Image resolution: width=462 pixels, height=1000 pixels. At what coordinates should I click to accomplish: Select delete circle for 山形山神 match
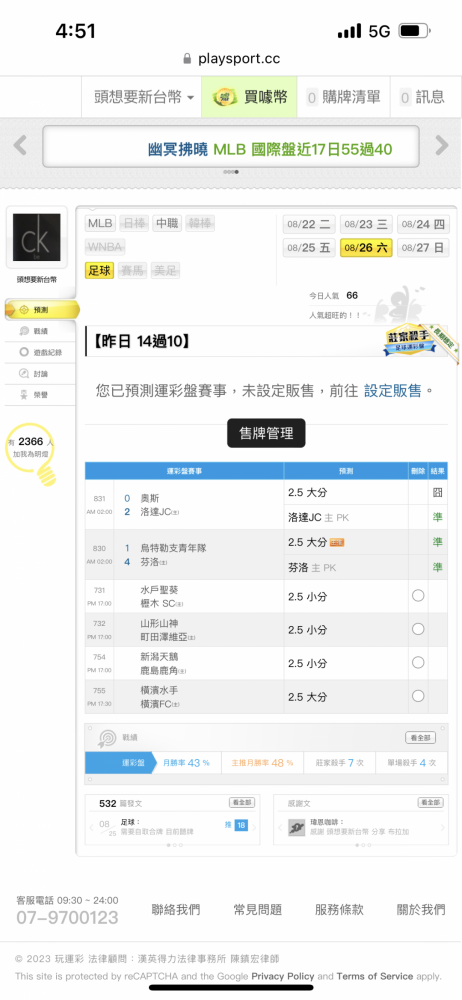point(418,629)
